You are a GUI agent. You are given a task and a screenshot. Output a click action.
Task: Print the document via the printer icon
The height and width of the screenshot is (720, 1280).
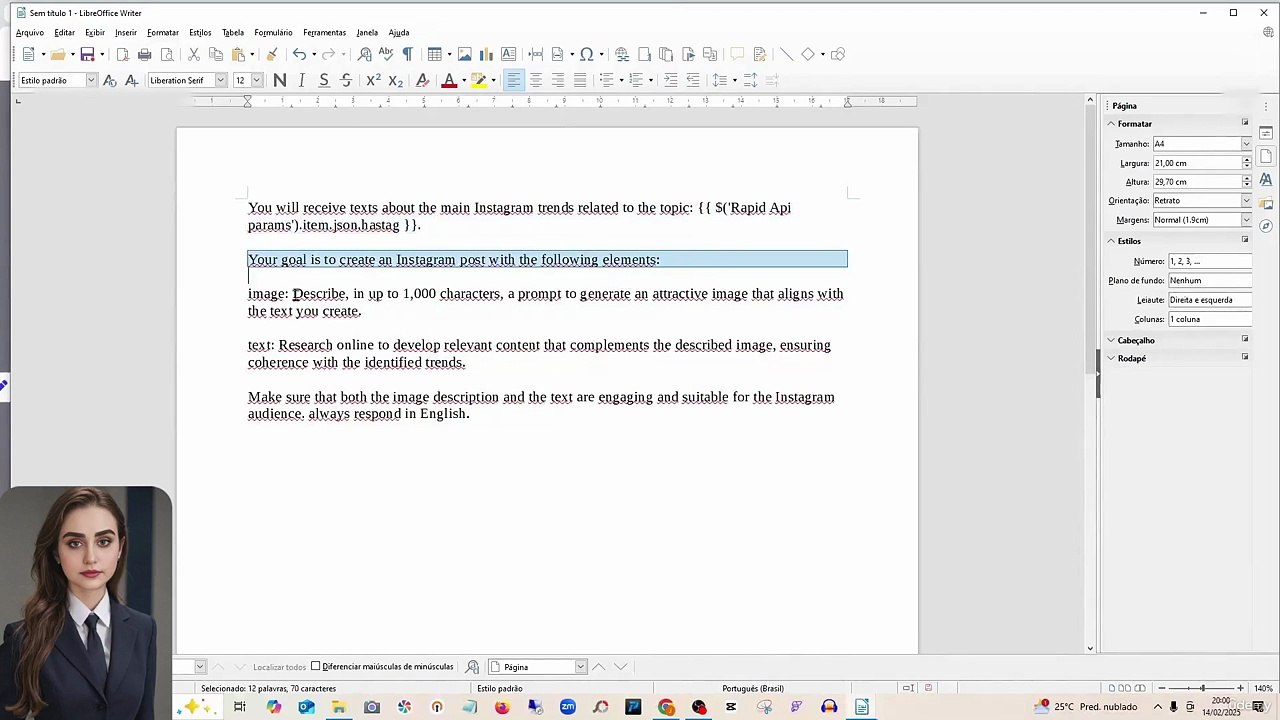tap(144, 54)
